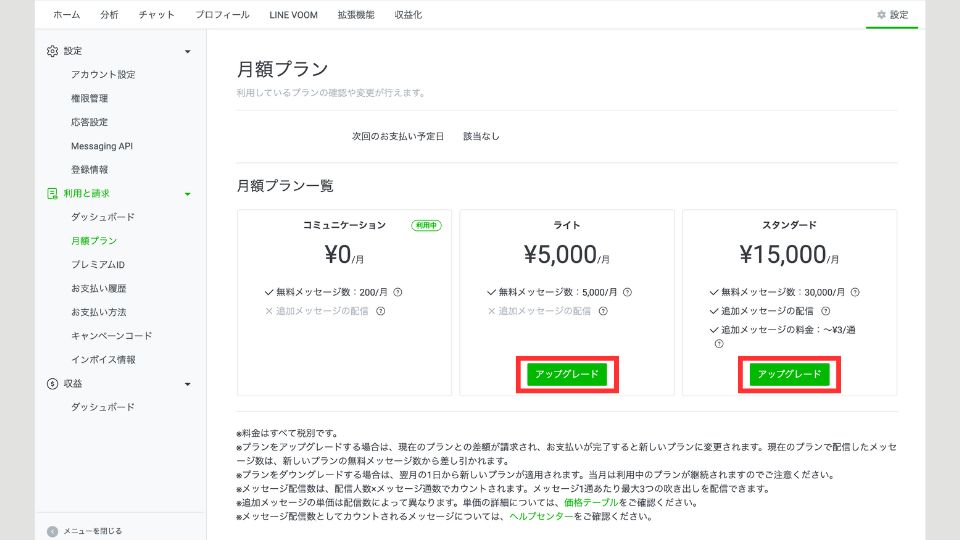Upgrade to the スタンダード plan
Image resolution: width=960 pixels, height=540 pixels.
[789, 374]
